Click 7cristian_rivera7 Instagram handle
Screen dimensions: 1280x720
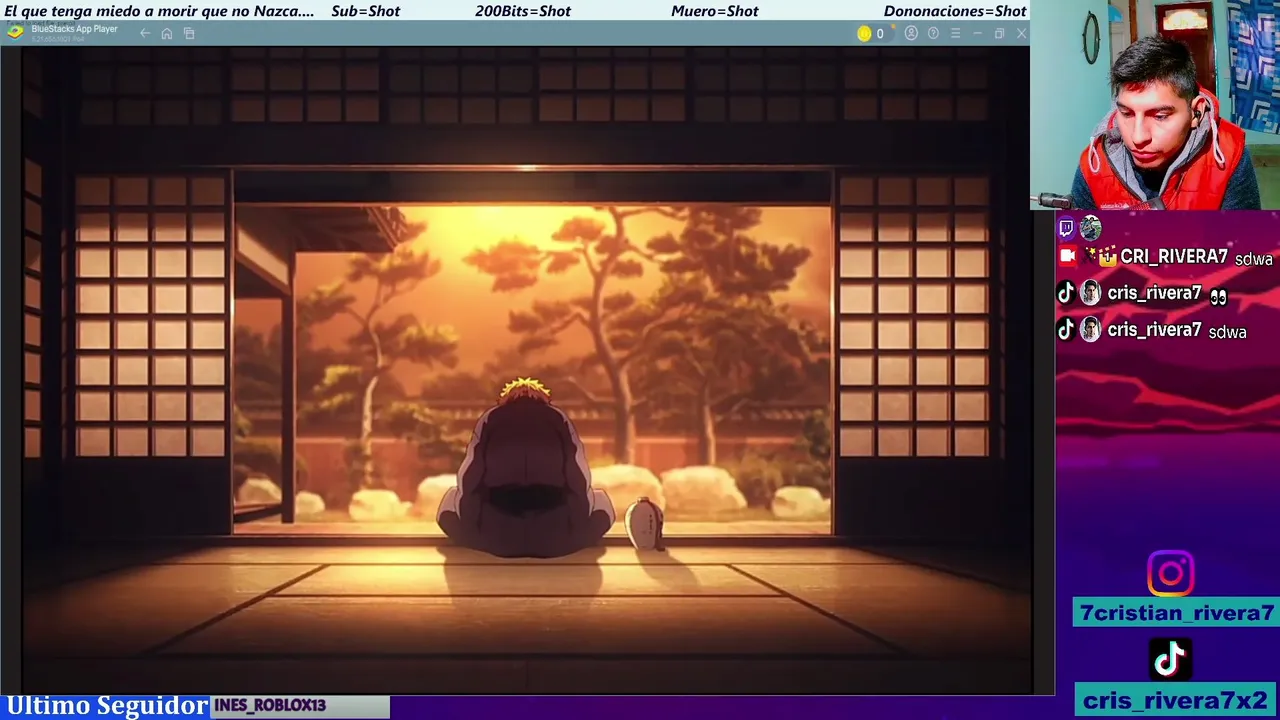point(1176,613)
